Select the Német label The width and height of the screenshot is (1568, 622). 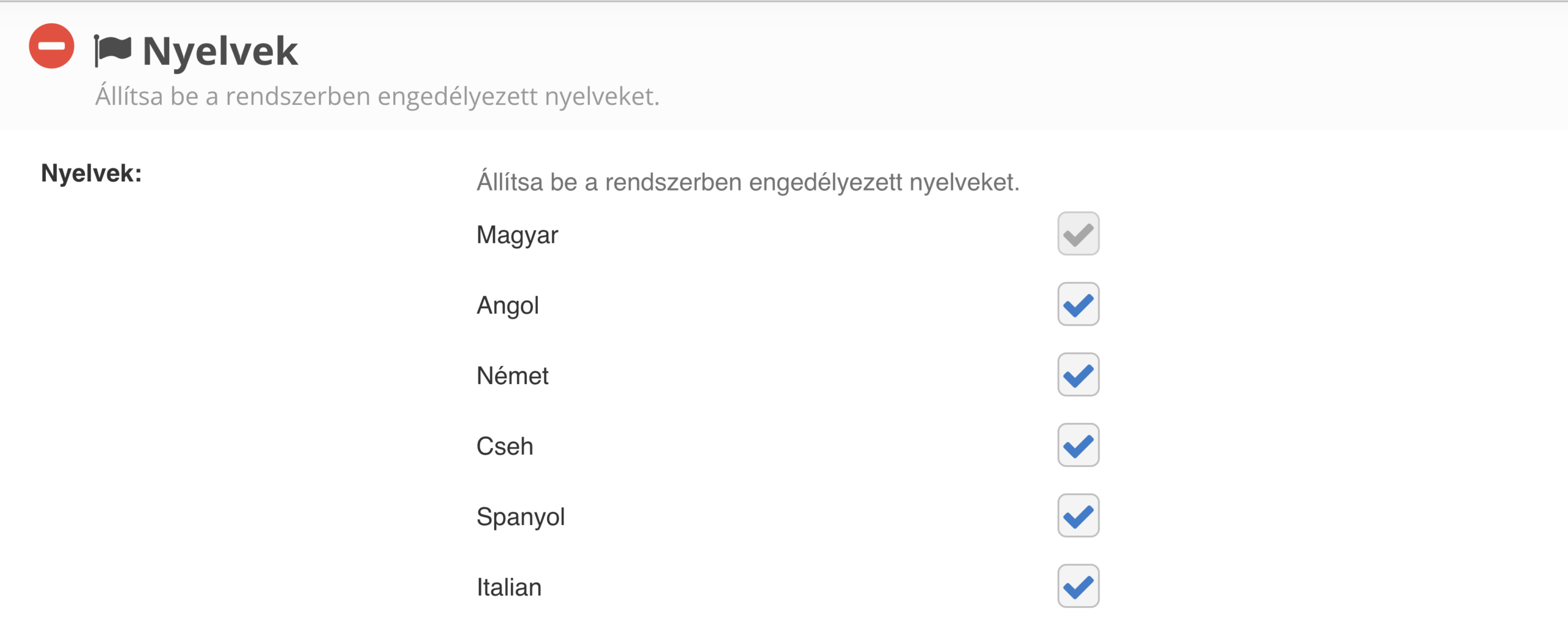[x=513, y=376]
